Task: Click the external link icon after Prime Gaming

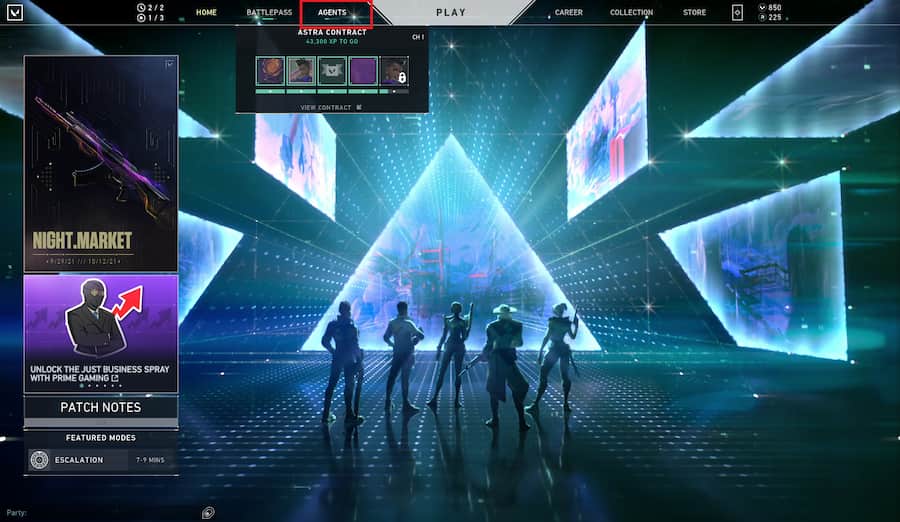Action: coord(115,378)
